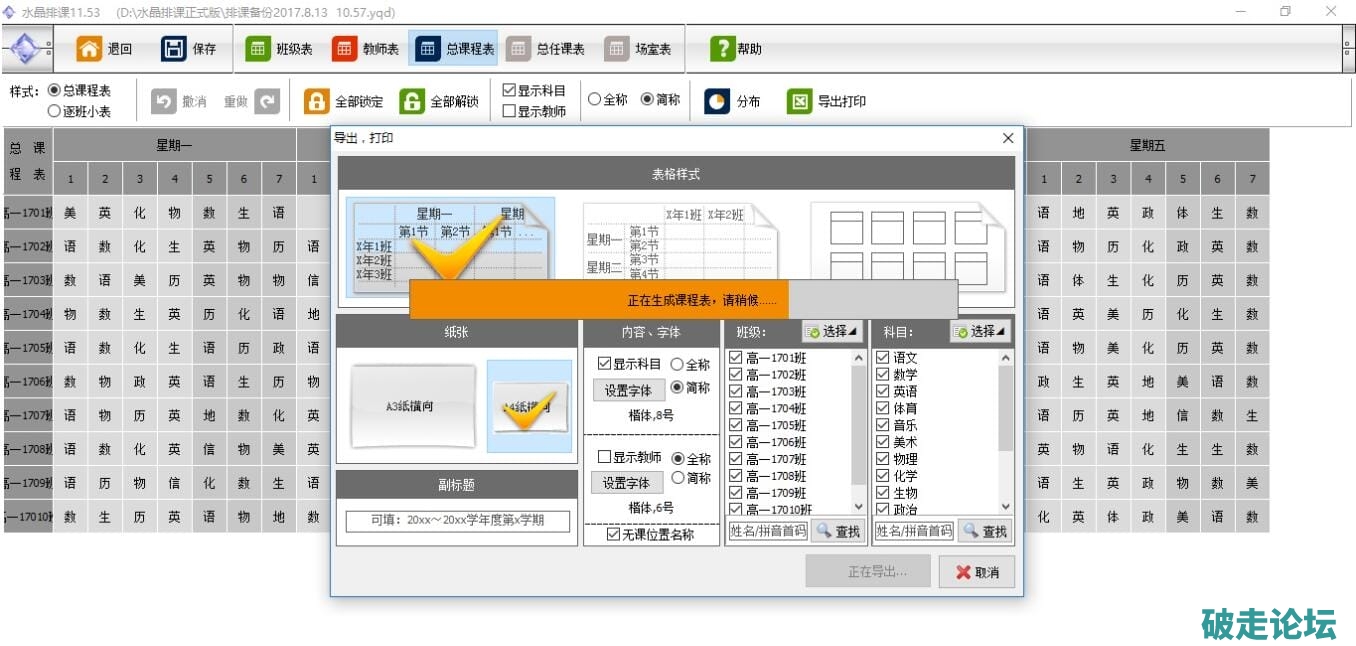Click the orange export progress bar
The width and height of the screenshot is (1356, 646).
coord(600,299)
